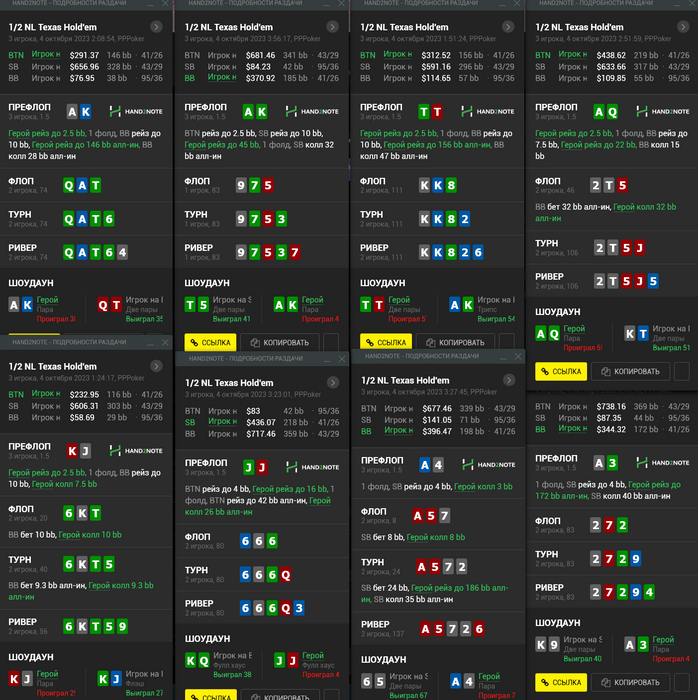
Task: Click 'Герой колл 32 bb алл-ин' action text
Action: [606, 212]
